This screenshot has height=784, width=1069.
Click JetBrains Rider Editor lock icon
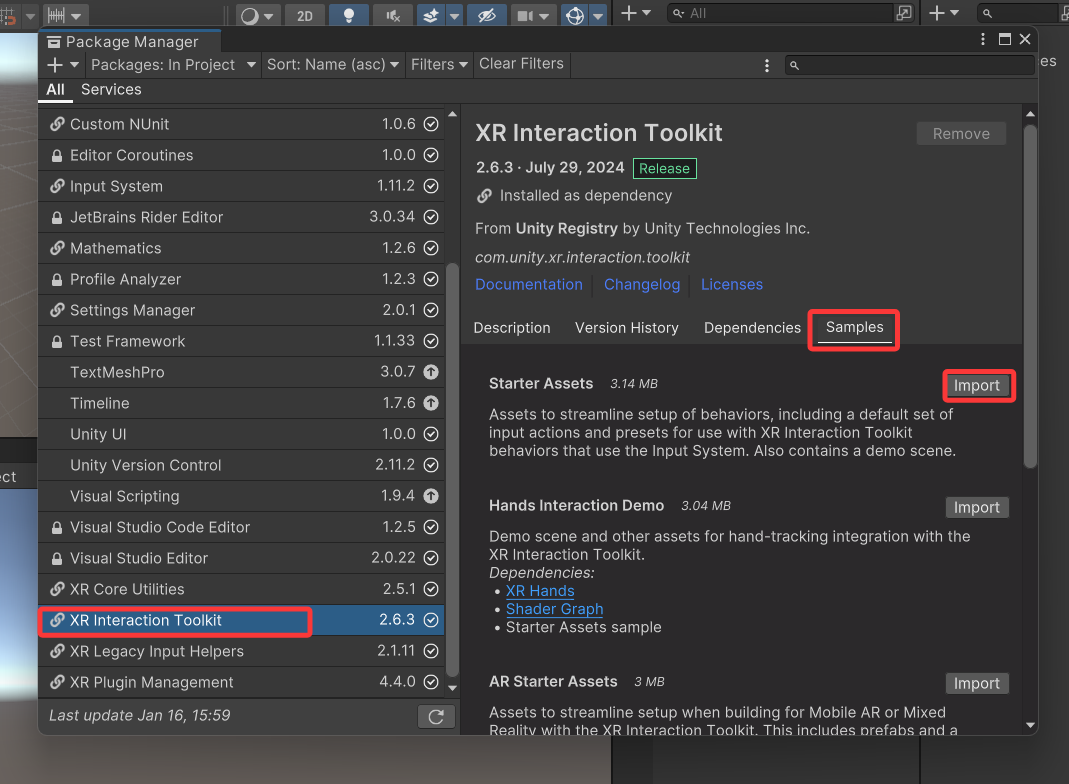coord(57,217)
